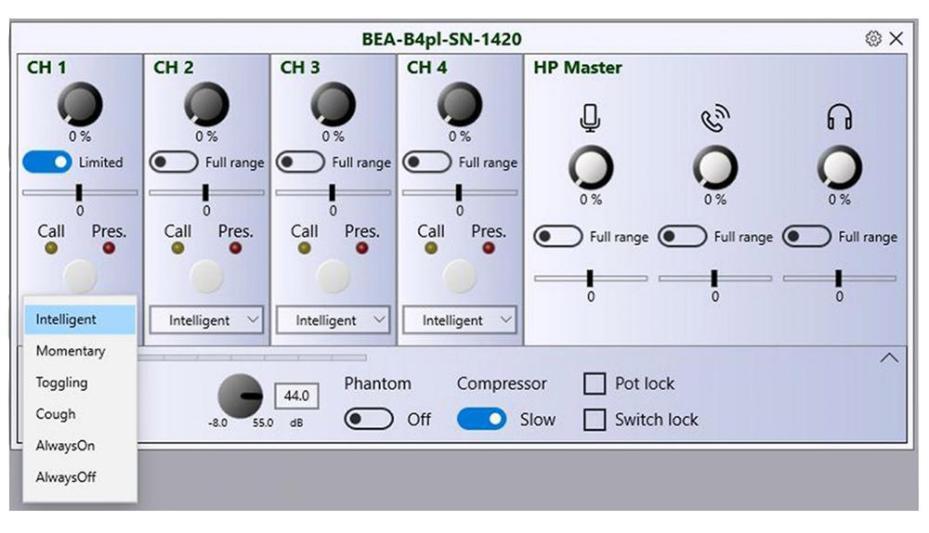Disable the CH 1 Limited toggle
929x533 pixels.
[x=47, y=162]
